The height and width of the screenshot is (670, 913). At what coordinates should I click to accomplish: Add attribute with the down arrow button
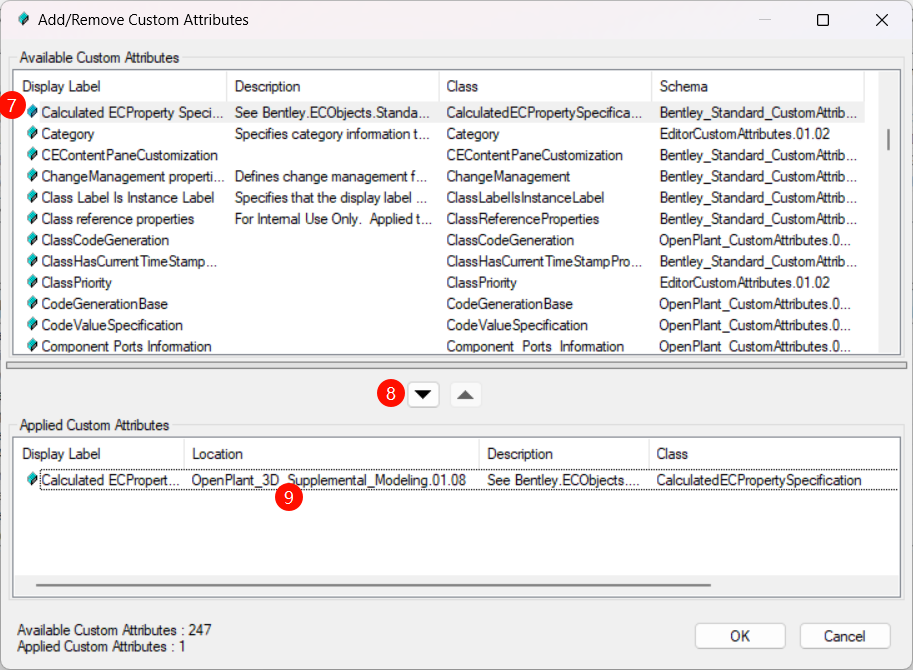point(423,395)
